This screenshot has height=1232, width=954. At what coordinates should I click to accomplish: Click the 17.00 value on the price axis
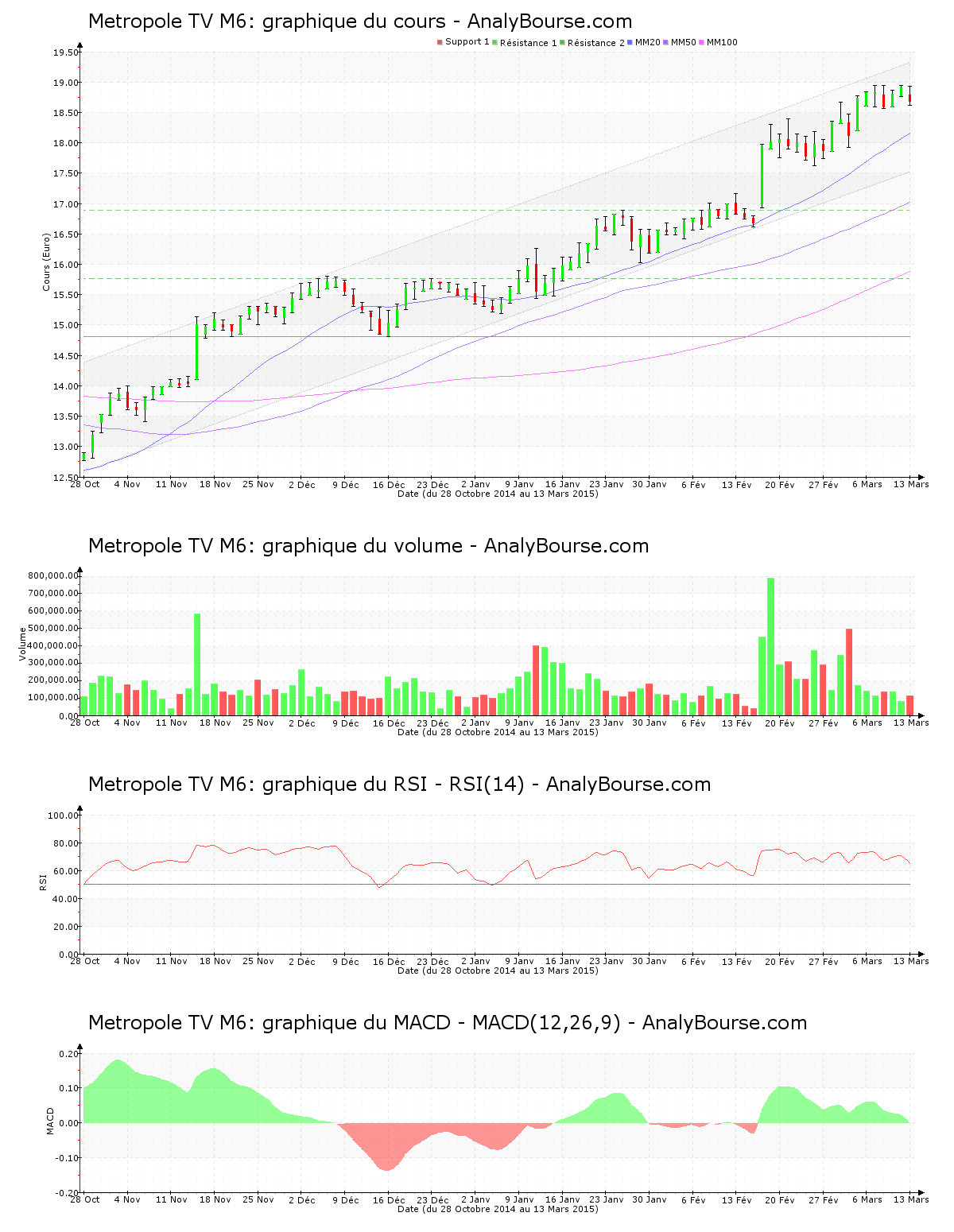pos(66,204)
